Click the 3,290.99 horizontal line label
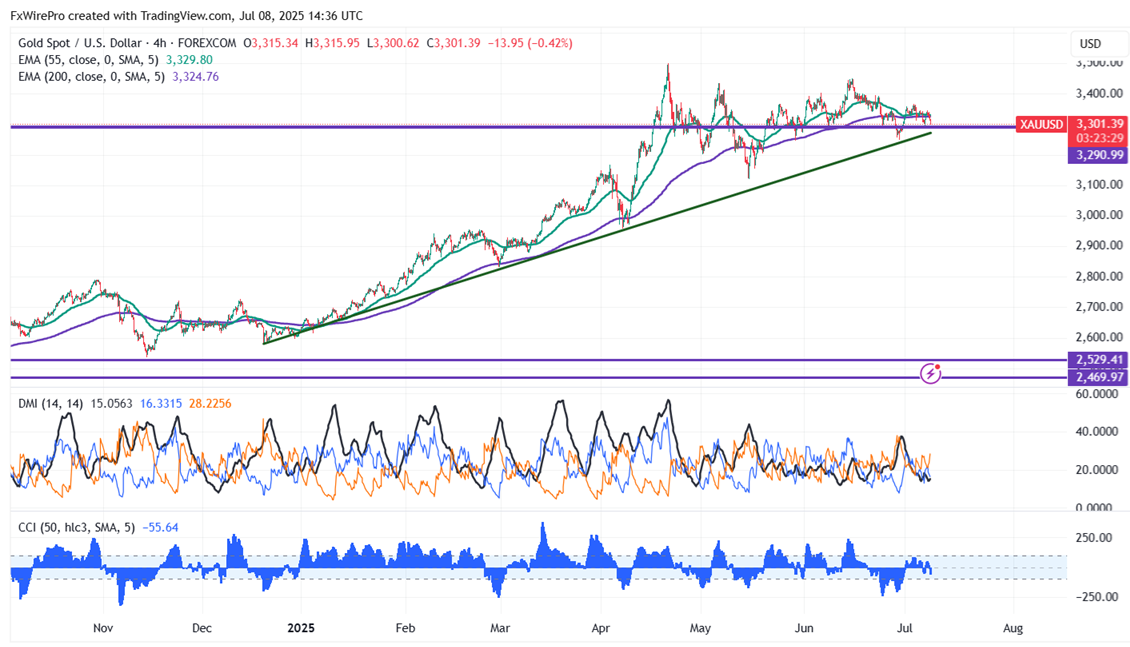This screenshot has height=647, width=1130. [x=1099, y=155]
